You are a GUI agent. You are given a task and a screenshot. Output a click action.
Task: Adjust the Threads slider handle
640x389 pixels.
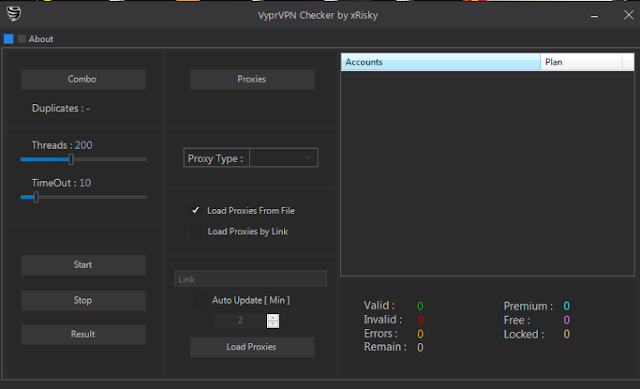tap(71, 159)
